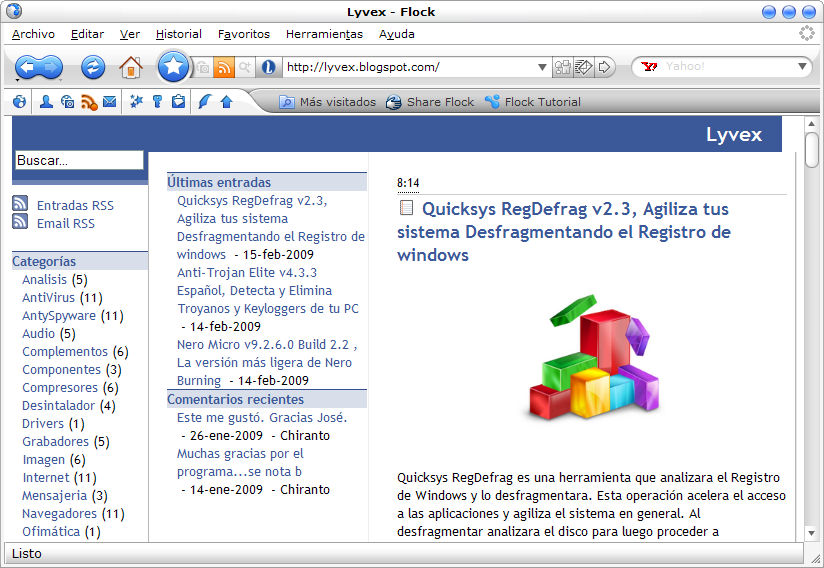This screenshot has height=568, width=824.
Task: Click the Go arrow next to URL bar
Action: pyautogui.click(x=604, y=67)
